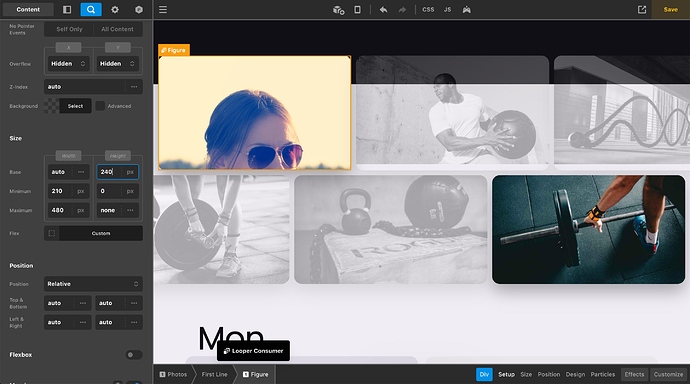Click the Save button
This screenshot has width=690, height=384.
671,9
